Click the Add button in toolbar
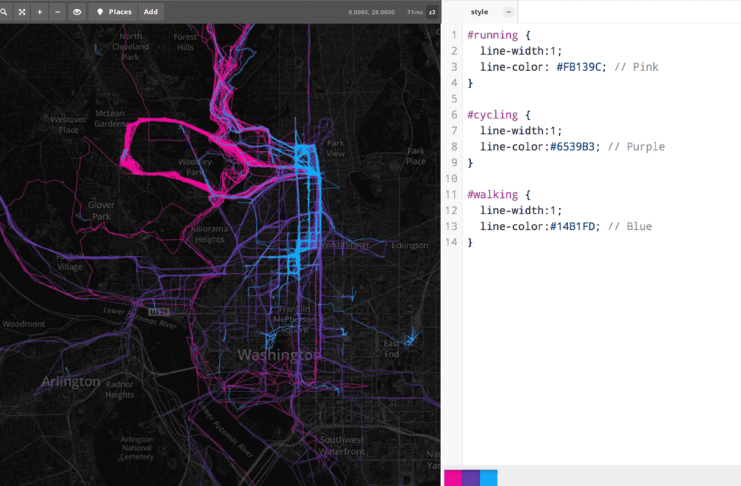Screen dimensions: 741x486 (150, 12)
